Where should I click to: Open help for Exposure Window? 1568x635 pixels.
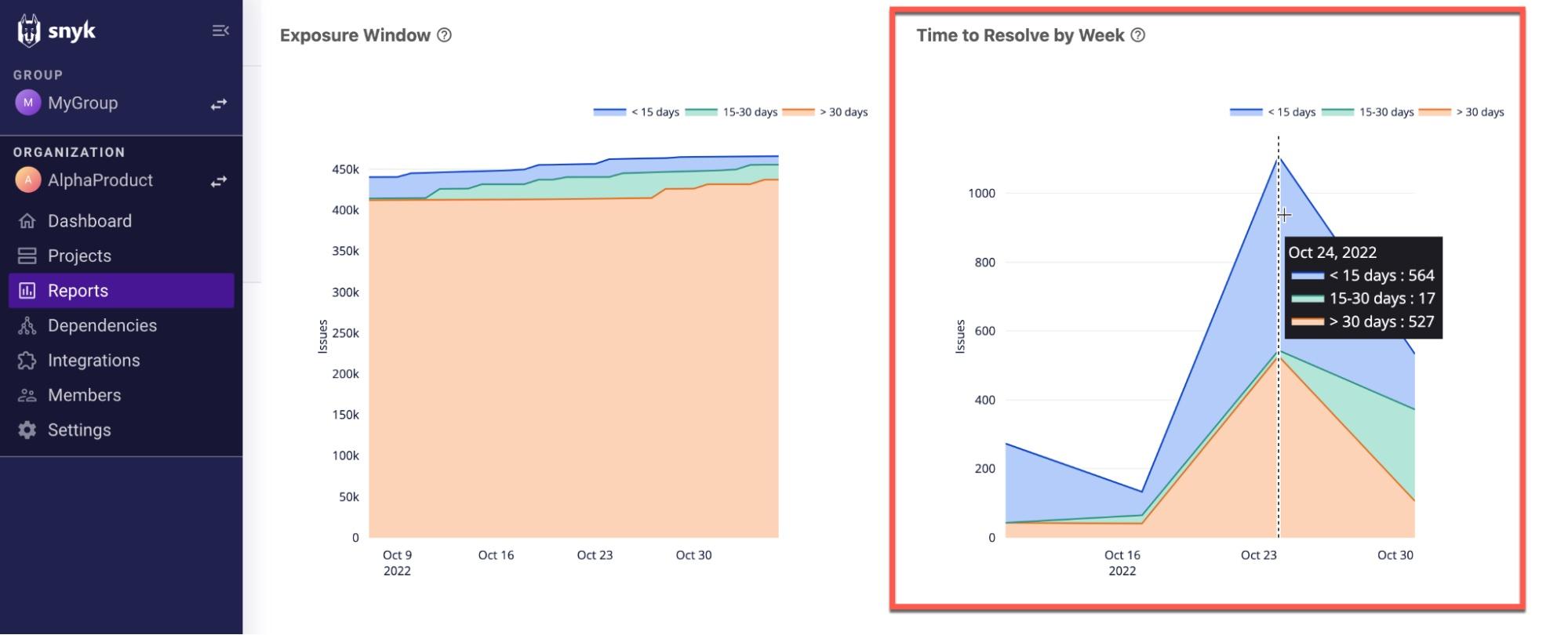(444, 35)
